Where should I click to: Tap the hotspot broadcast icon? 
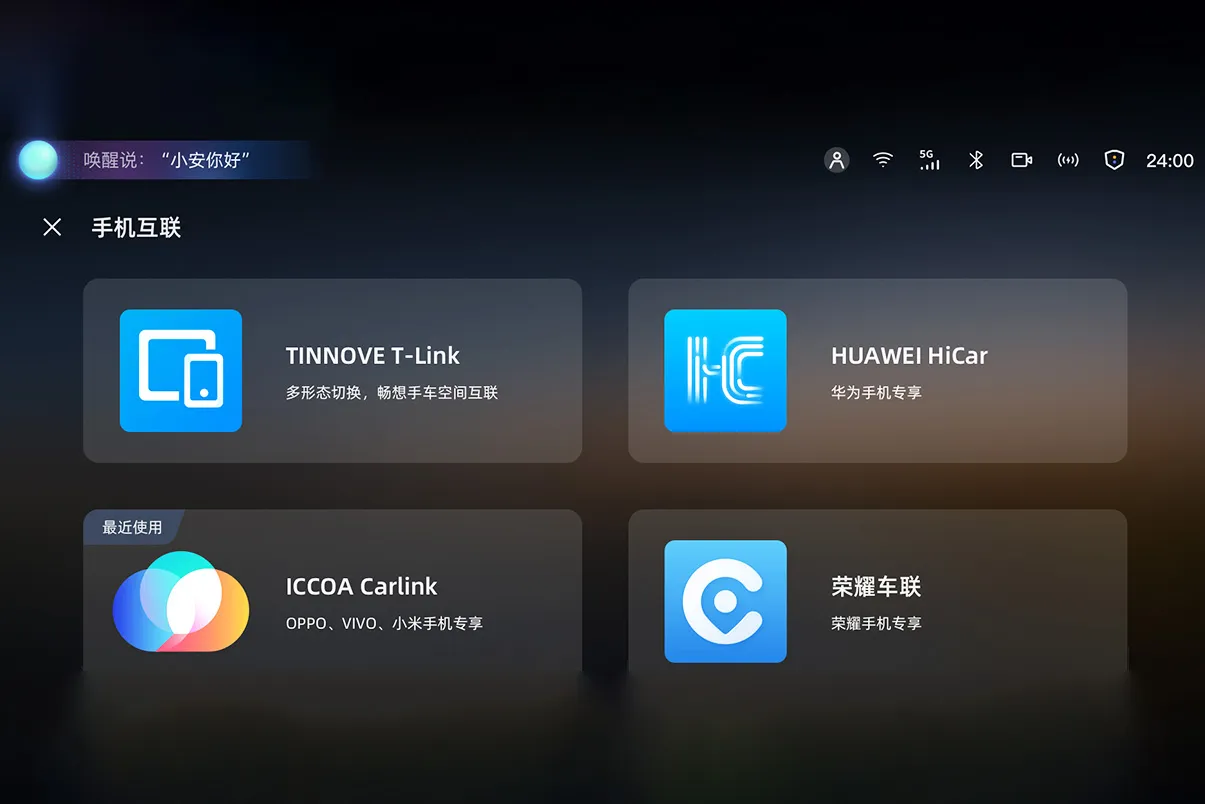pyautogui.click(x=1068, y=160)
